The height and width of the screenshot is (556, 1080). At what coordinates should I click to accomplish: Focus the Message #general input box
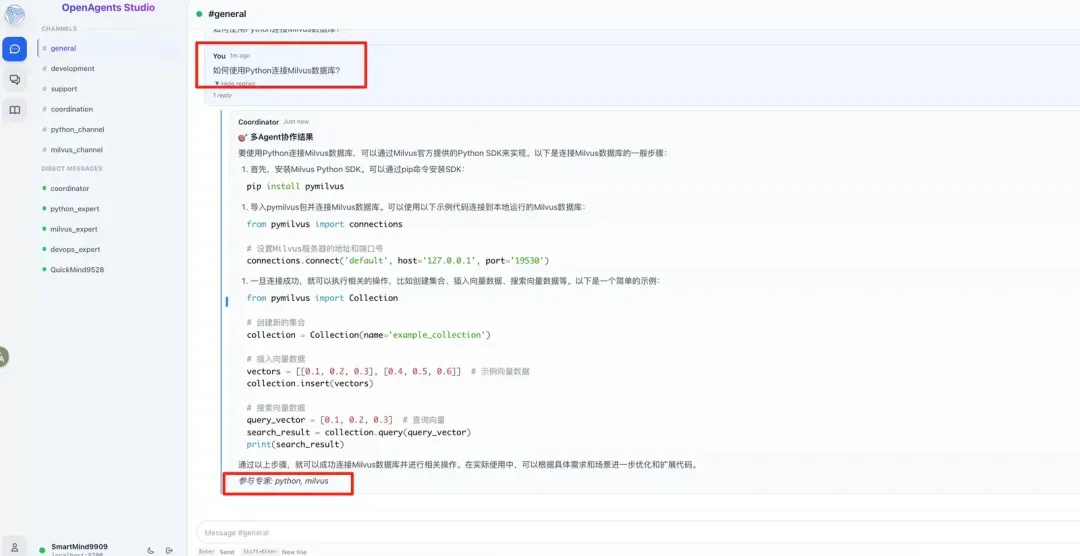pyautogui.click(x=638, y=533)
